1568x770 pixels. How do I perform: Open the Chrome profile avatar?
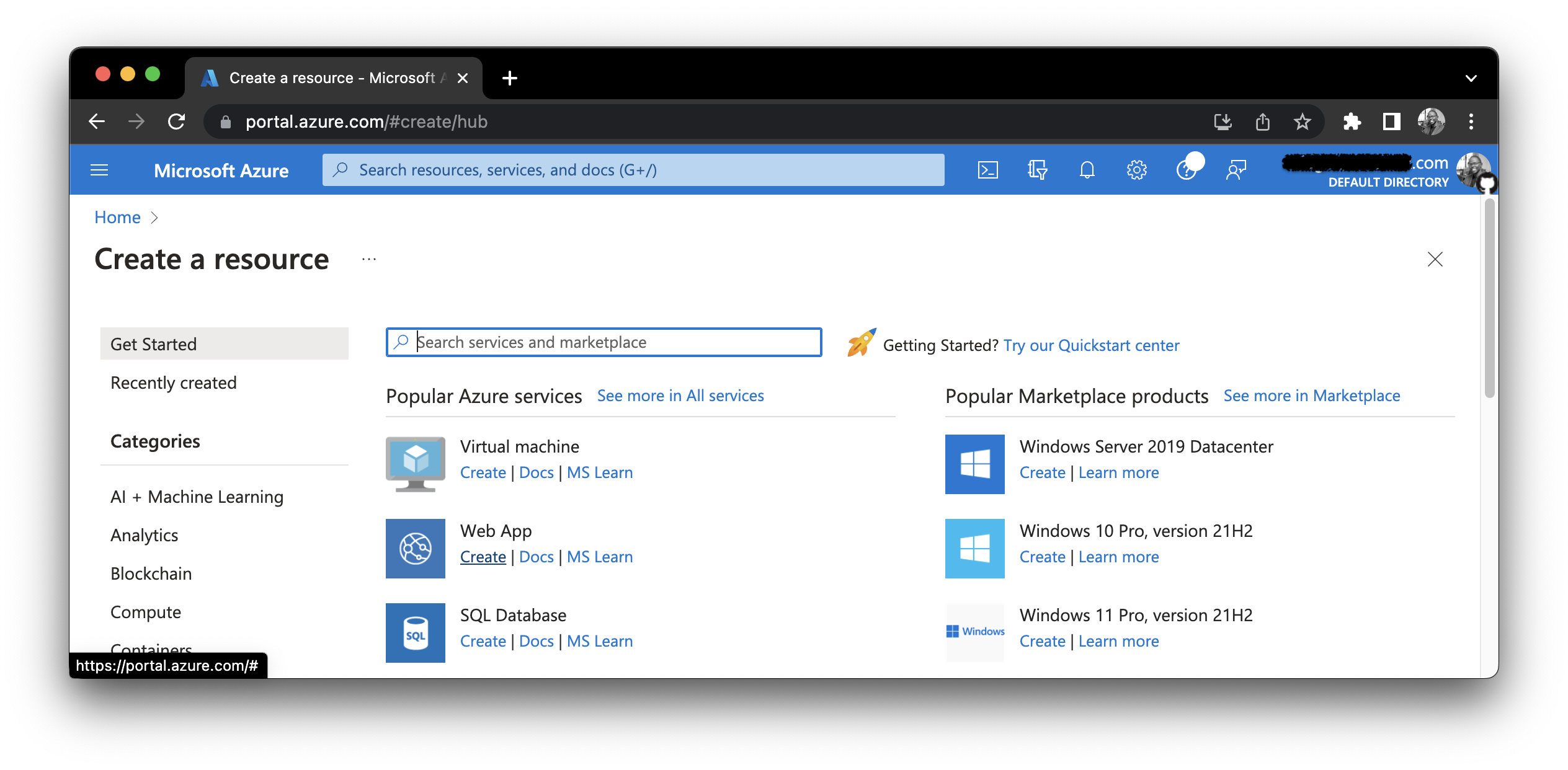(1432, 122)
